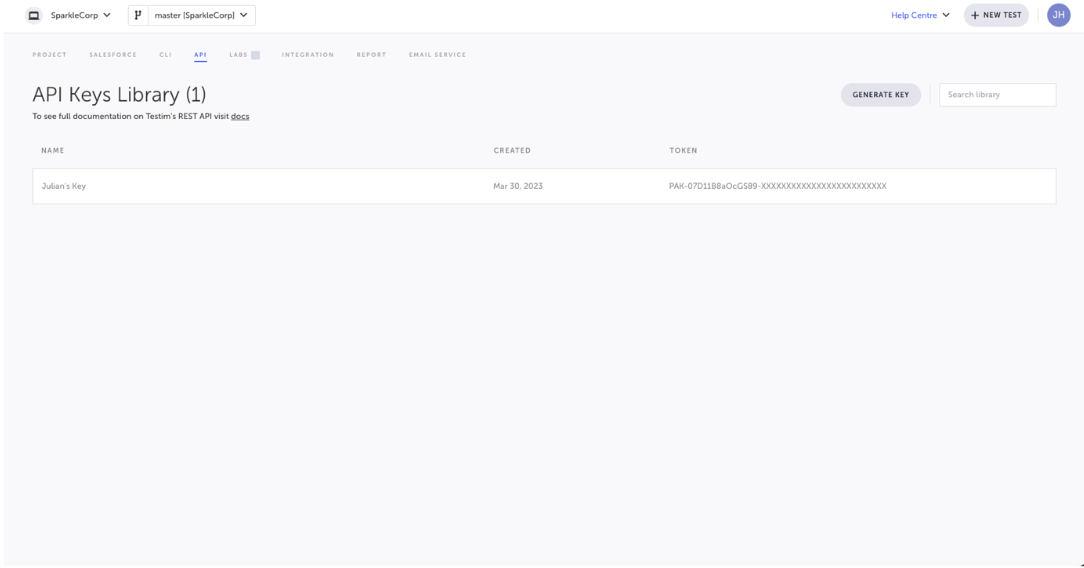Open the JH user avatar menu
The height and width of the screenshot is (568, 1084).
[x=1058, y=15]
